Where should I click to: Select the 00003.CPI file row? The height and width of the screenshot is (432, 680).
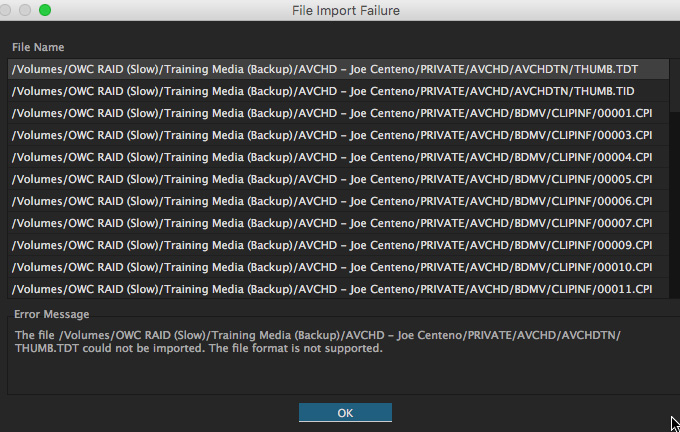338,135
